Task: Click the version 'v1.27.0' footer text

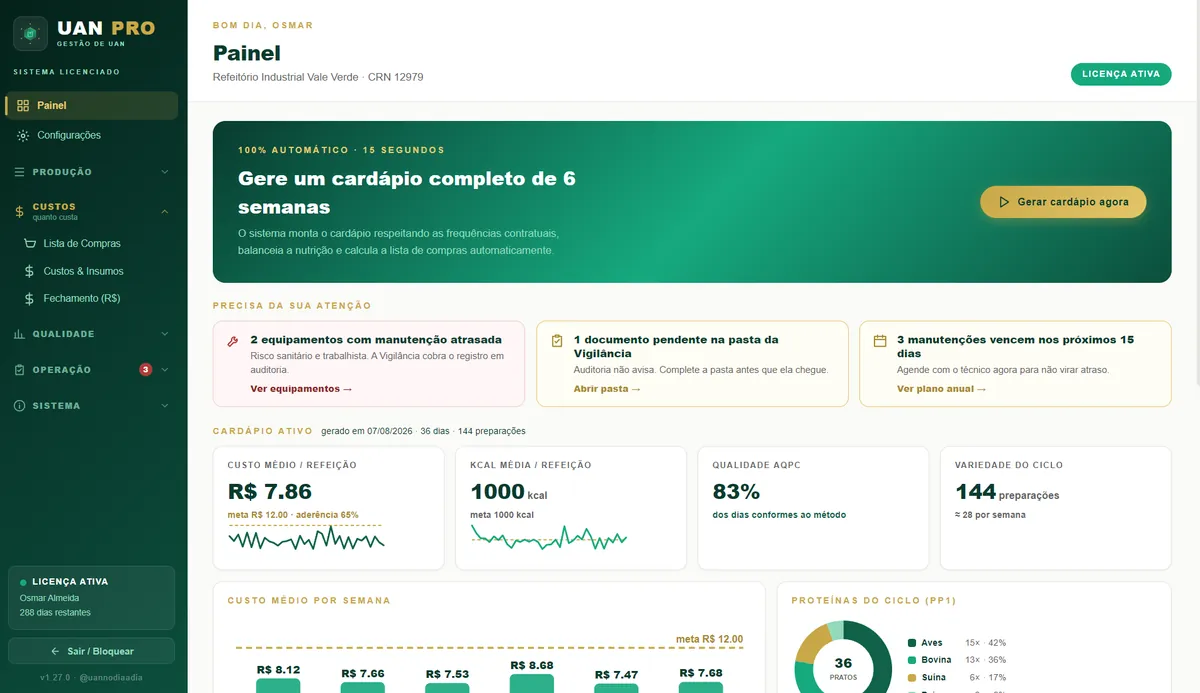Action: pos(55,678)
